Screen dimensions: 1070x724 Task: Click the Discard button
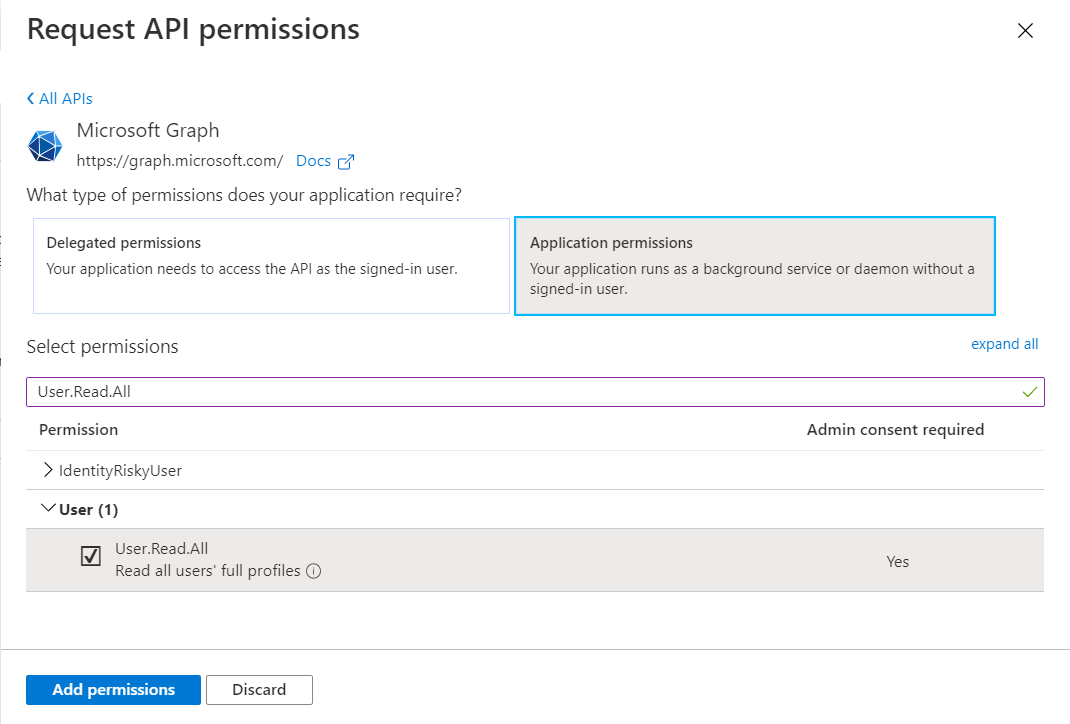[x=259, y=690]
